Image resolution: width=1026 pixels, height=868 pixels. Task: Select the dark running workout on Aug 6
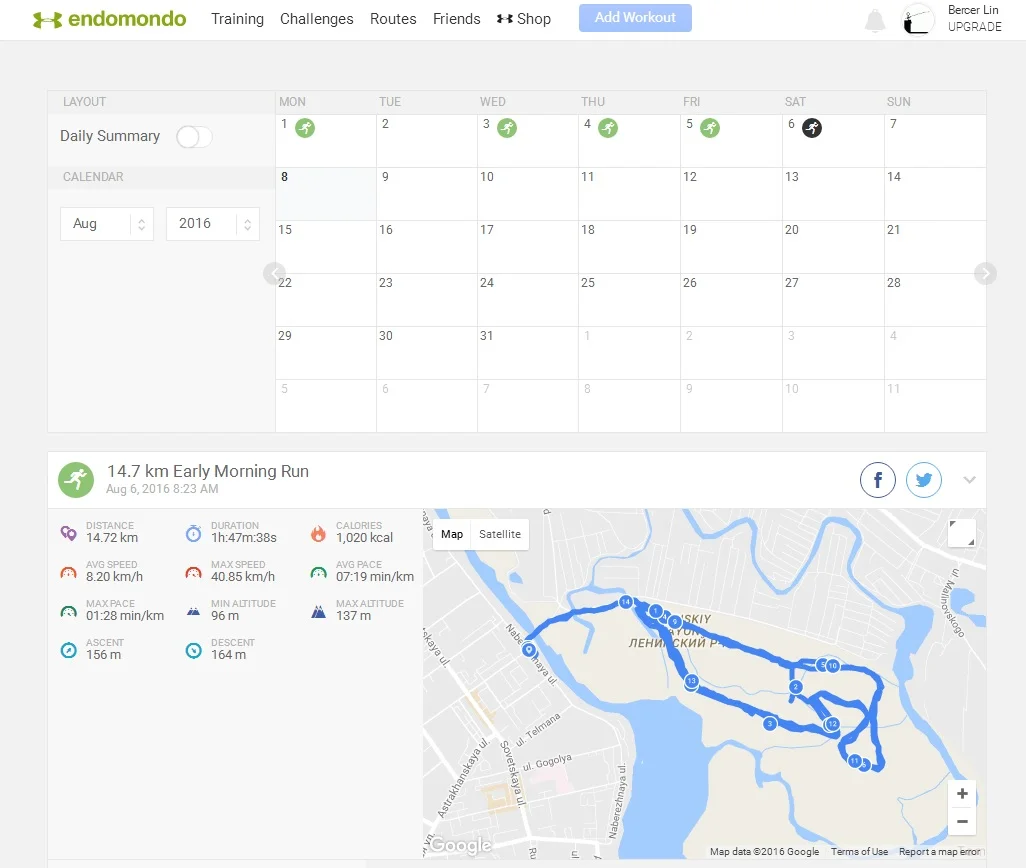(812, 128)
